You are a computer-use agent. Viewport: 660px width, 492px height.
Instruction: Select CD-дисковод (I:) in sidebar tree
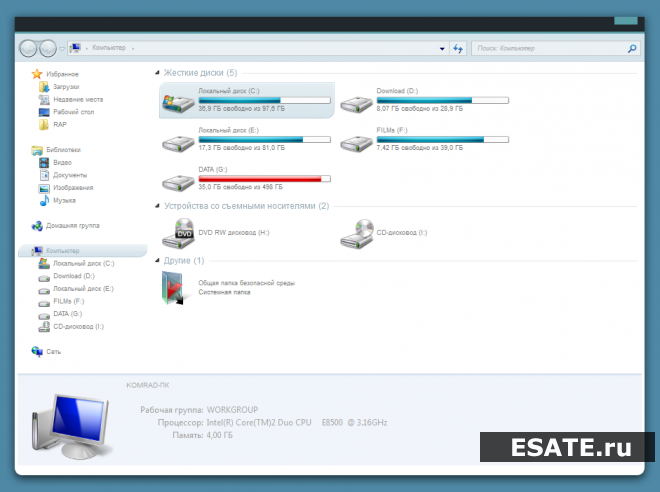pyautogui.click(x=78, y=327)
